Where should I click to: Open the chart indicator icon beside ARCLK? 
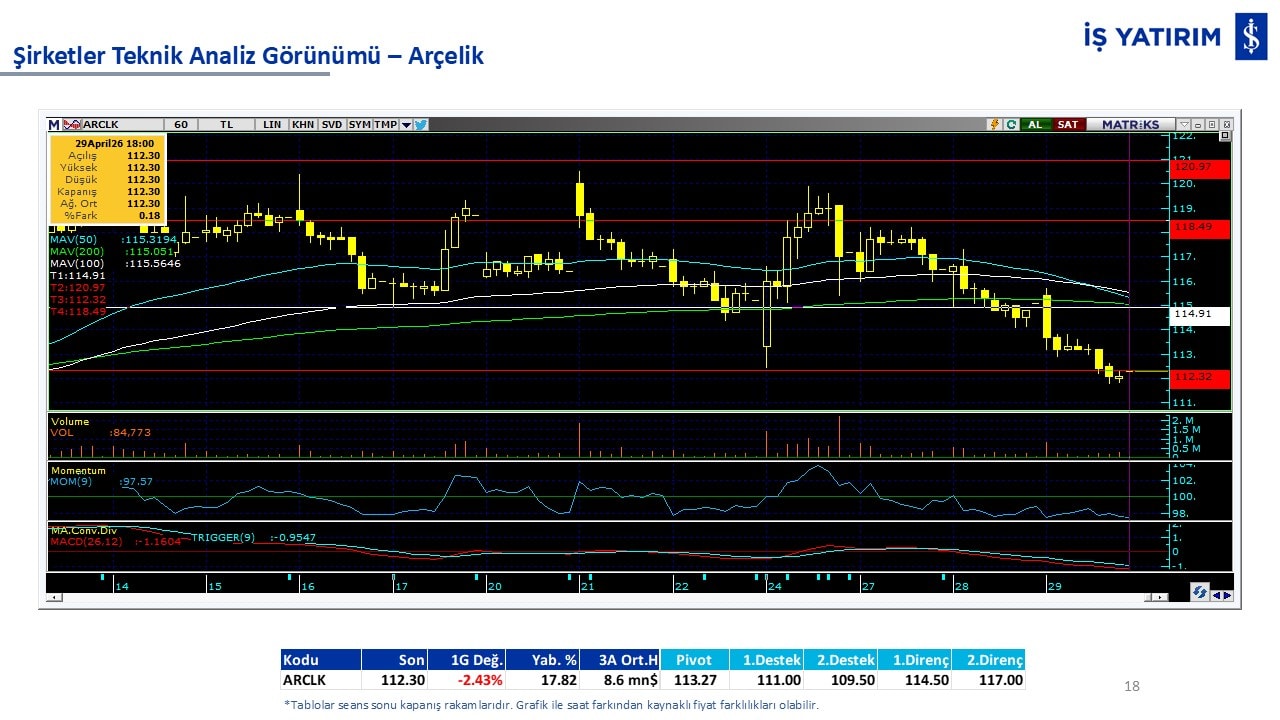click(71, 125)
